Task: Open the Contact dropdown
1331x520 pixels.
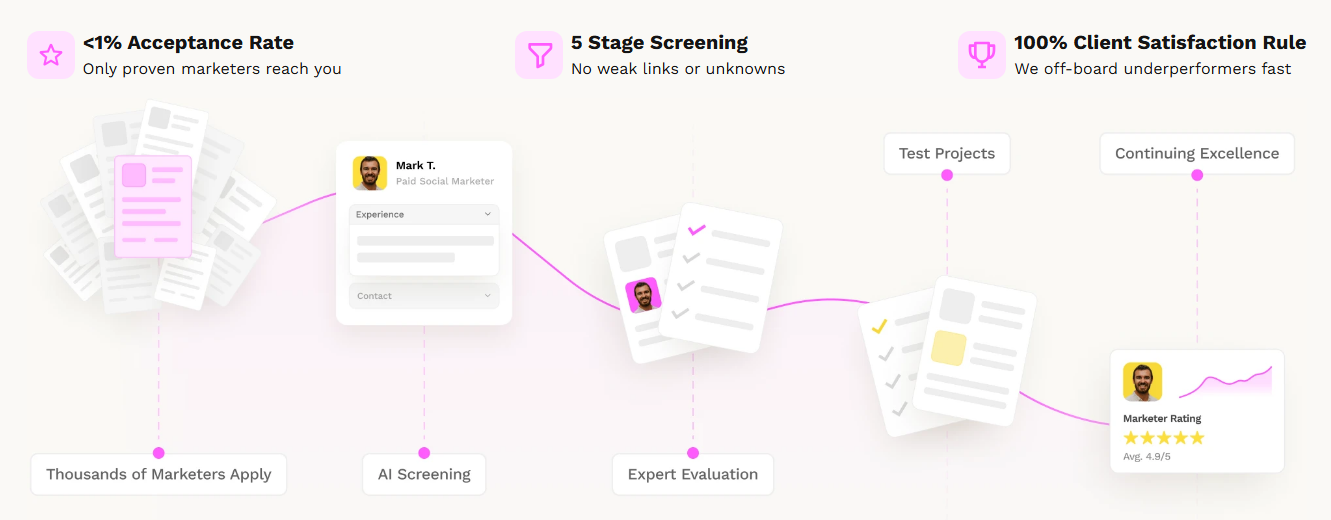Action: [x=424, y=296]
